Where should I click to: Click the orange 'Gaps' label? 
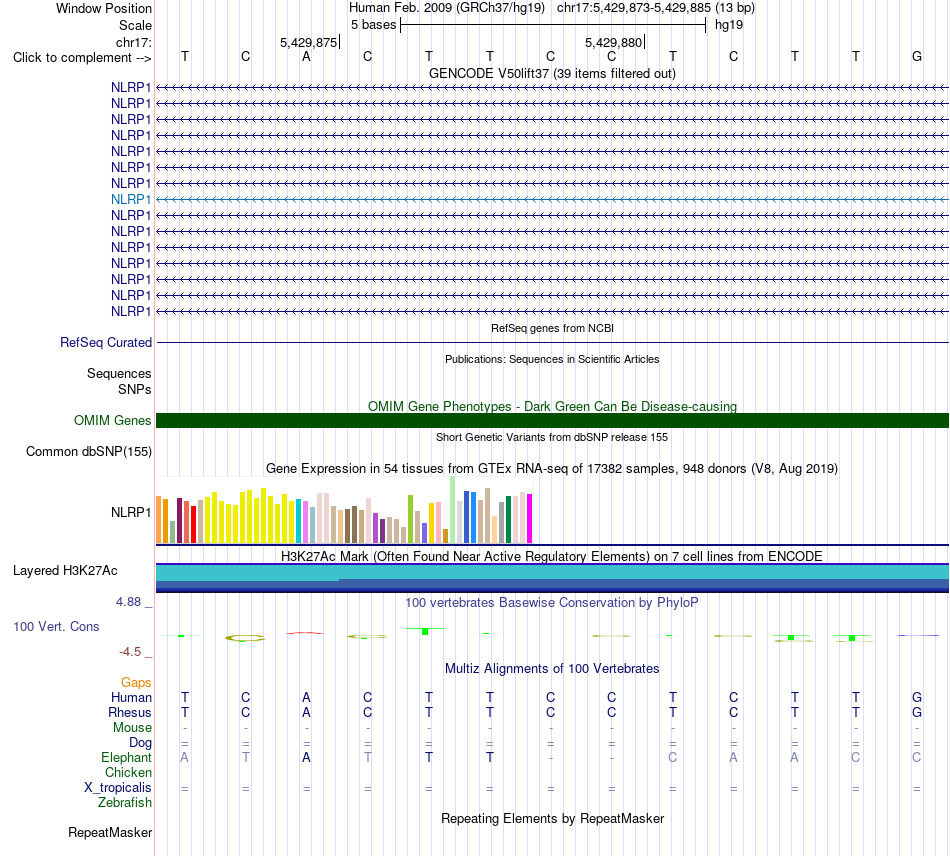pyautogui.click(x=136, y=683)
